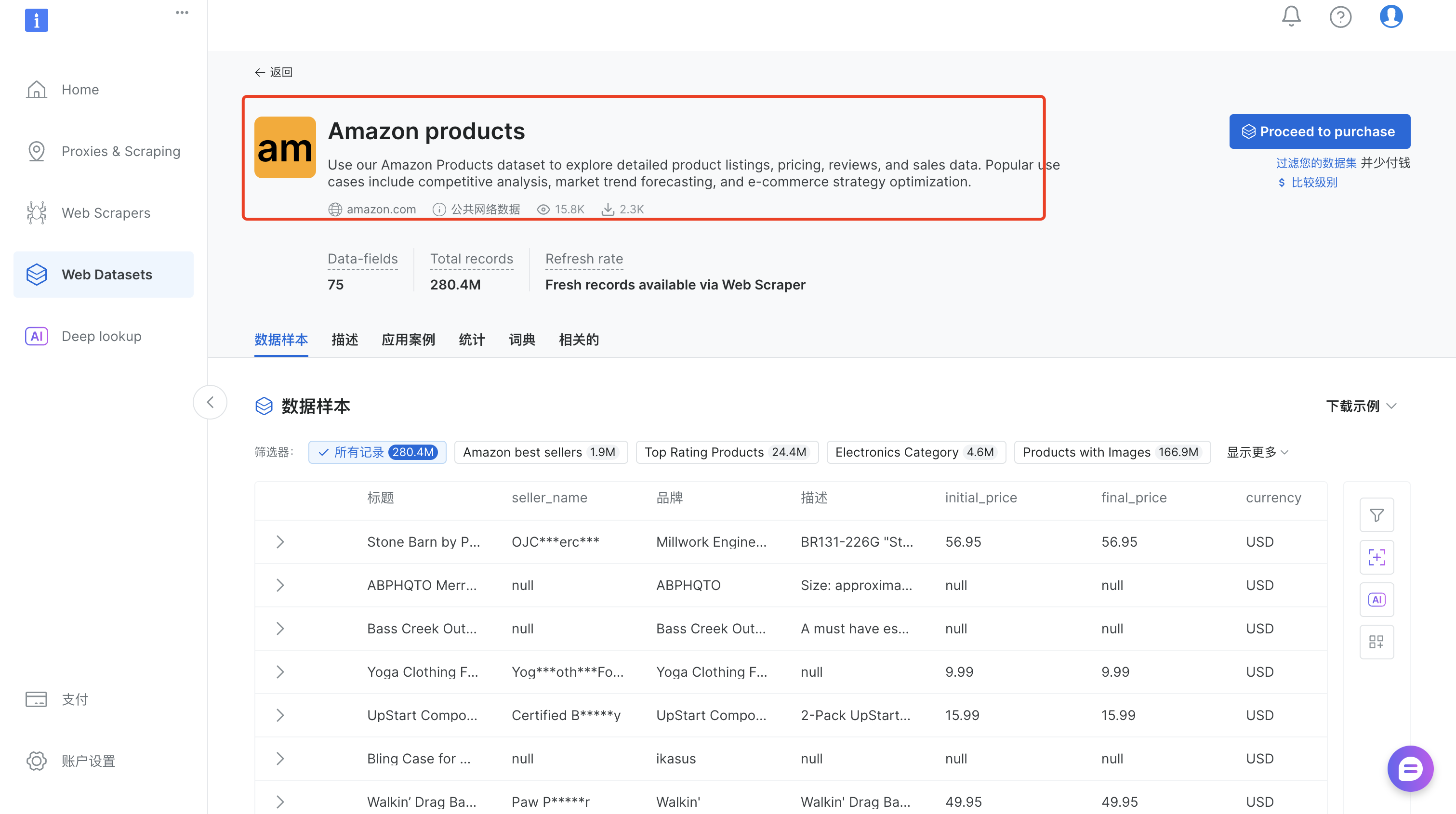Click brand cell ikasus
Image resolution: width=1456 pixels, height=814 pixels.
[x=675, y=759]
